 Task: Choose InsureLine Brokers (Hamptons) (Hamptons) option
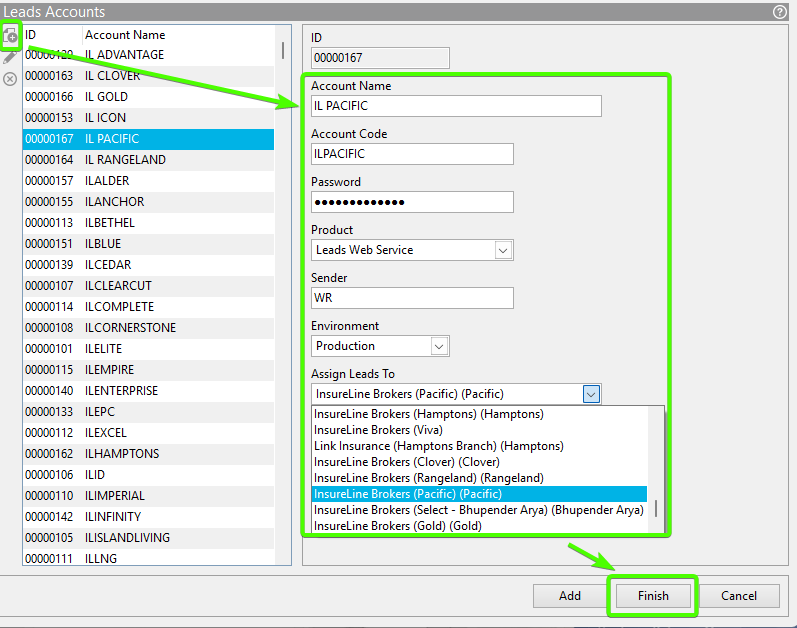[x=479, y=414]
